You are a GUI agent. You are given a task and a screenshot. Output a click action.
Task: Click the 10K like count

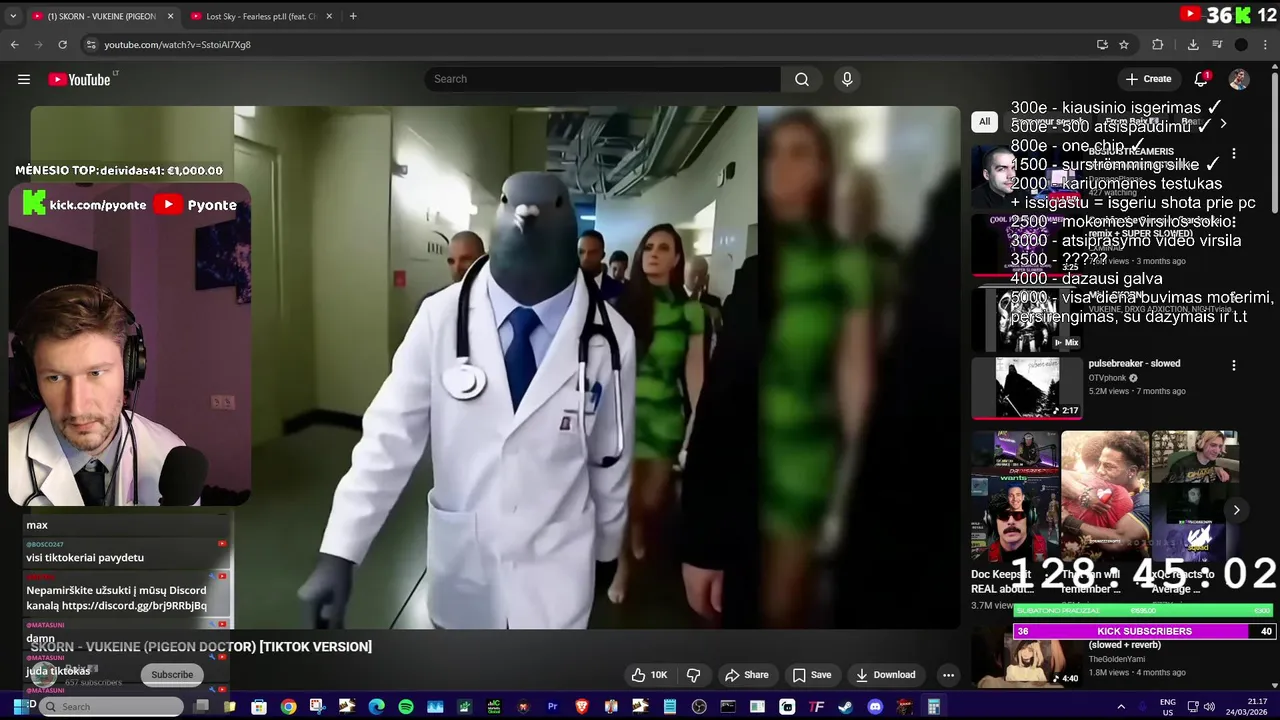[x=659, y=675]
